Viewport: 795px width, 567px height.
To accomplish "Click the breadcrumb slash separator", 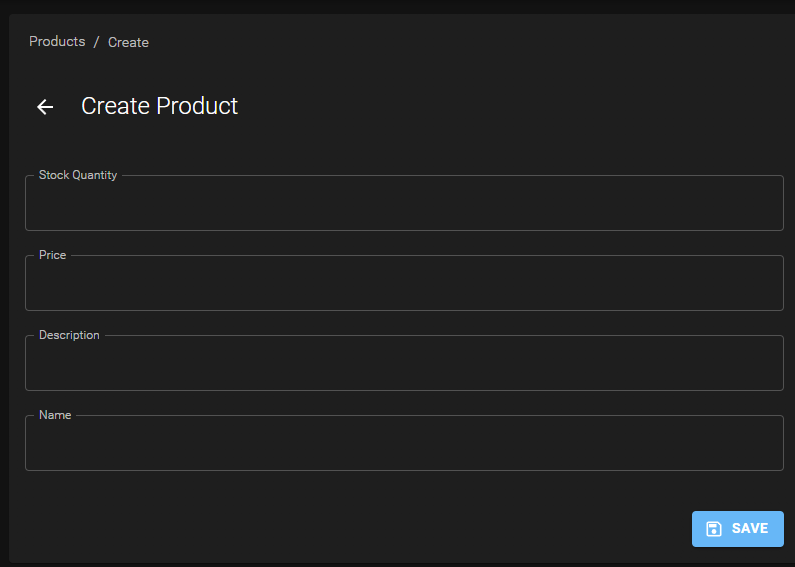I will coord(97,42).
